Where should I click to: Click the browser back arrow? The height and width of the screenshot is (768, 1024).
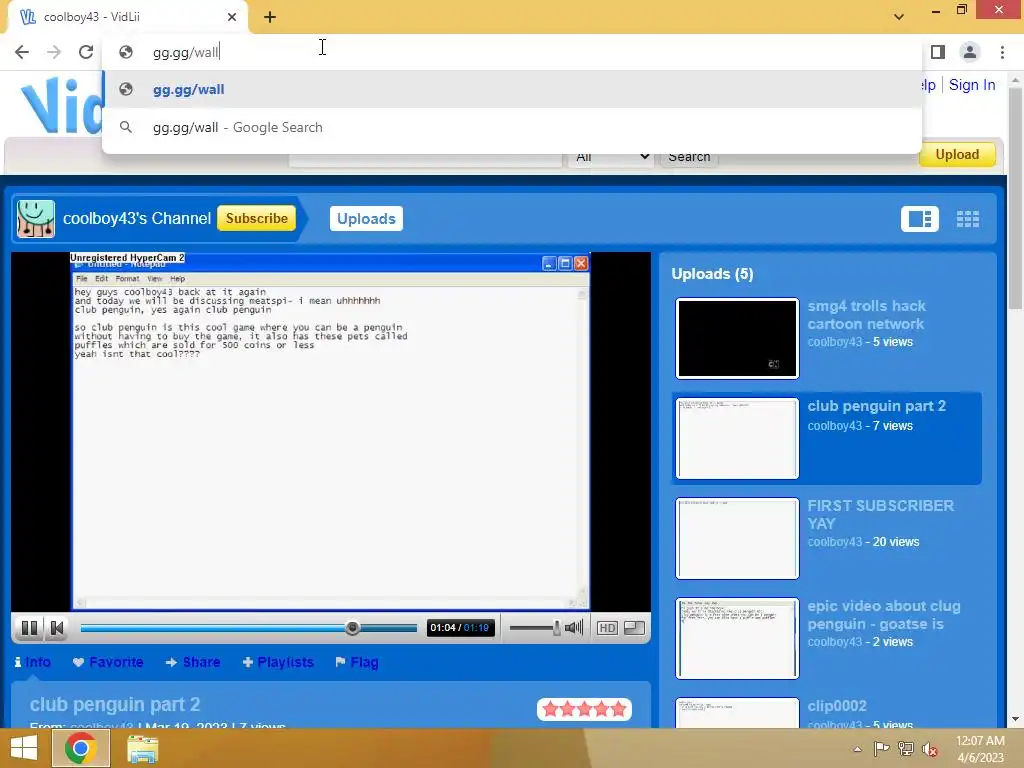[x=22, y=52]
